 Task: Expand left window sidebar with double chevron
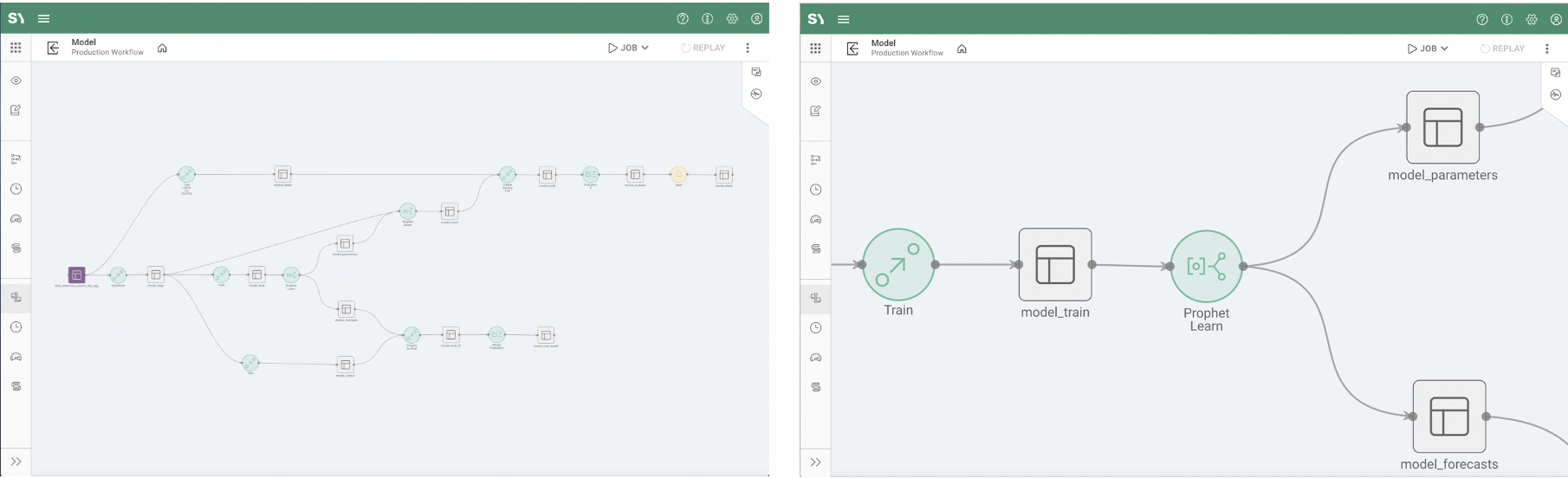point(16,462)
